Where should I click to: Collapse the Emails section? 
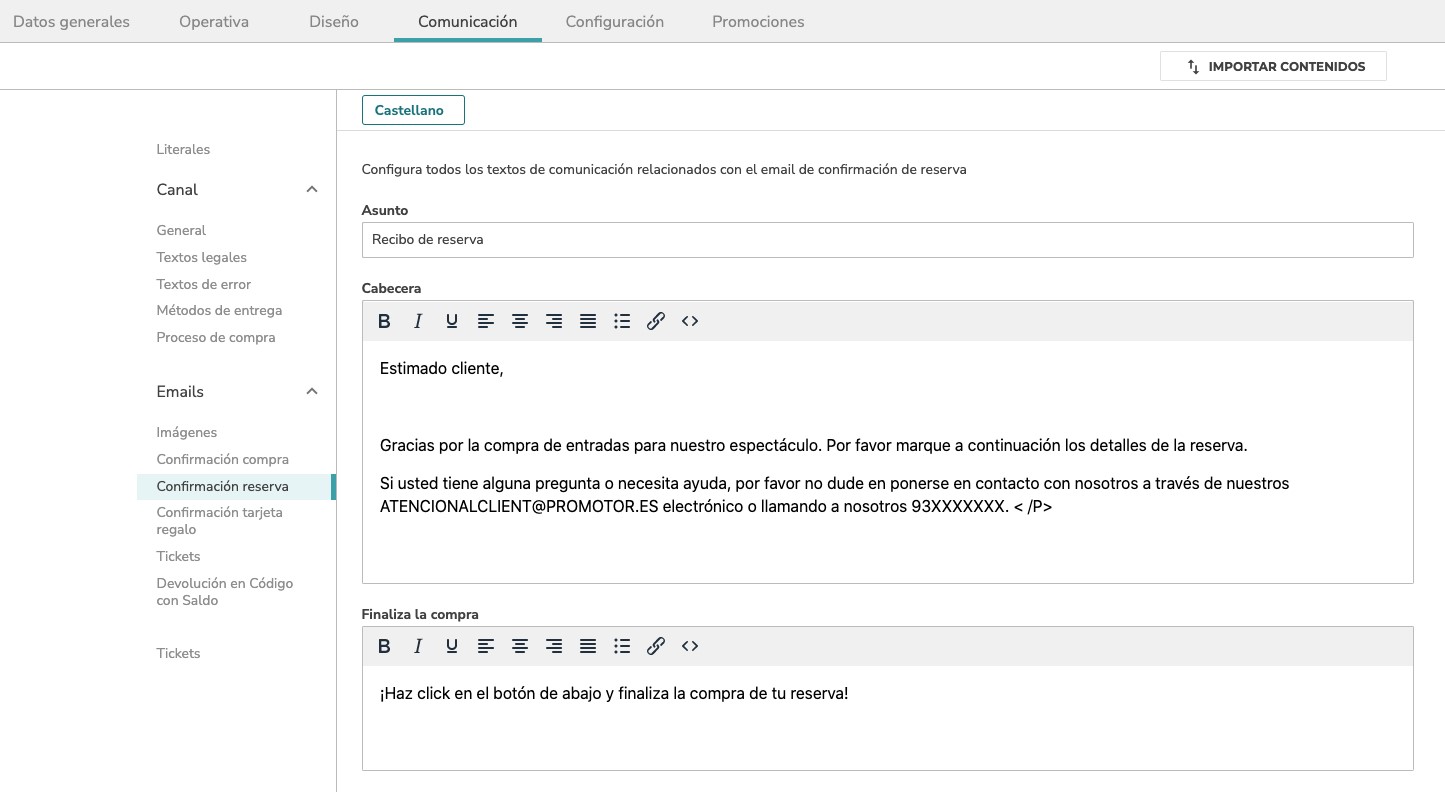click(312, 391)
